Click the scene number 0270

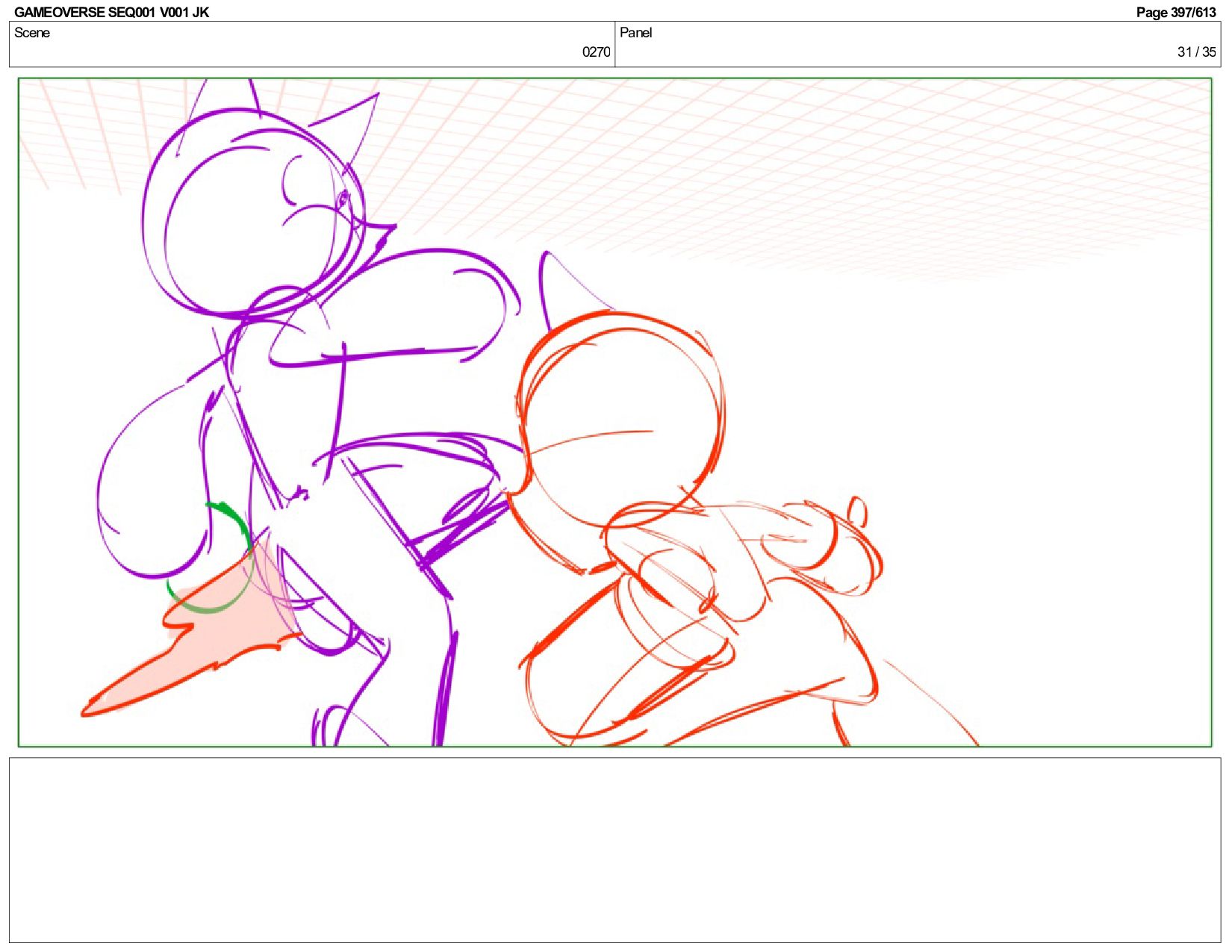tap(596, 52)
